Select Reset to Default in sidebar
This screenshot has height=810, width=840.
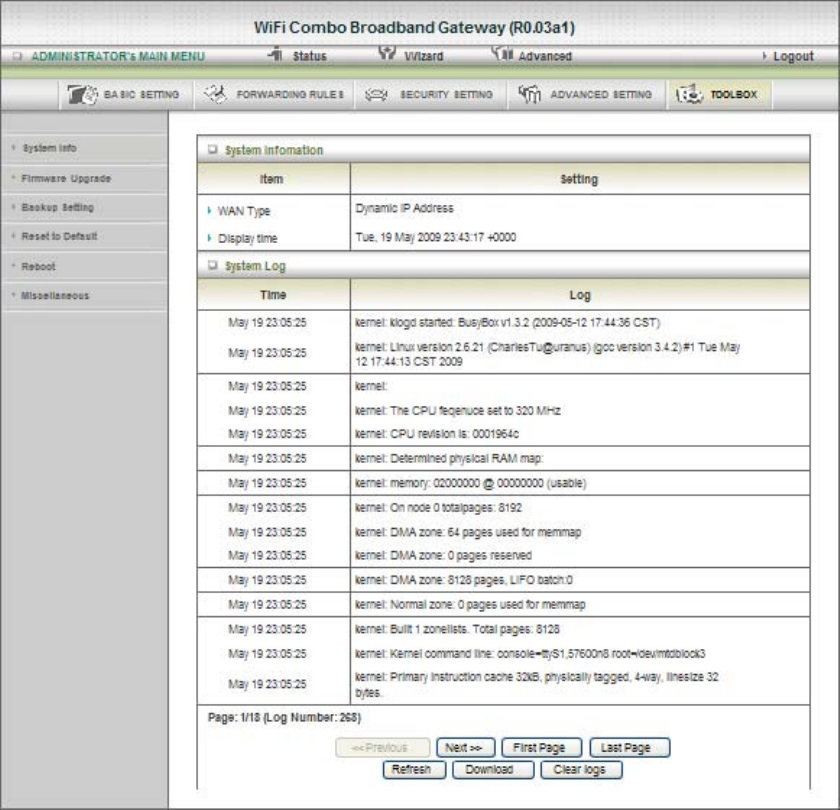coord(59,236)
